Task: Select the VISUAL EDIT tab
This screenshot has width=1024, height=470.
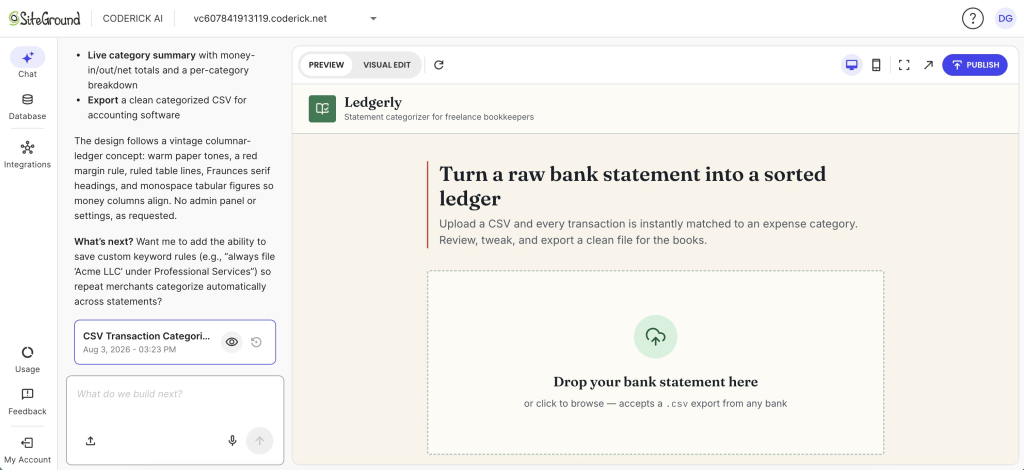Action: tap(387, 65)
